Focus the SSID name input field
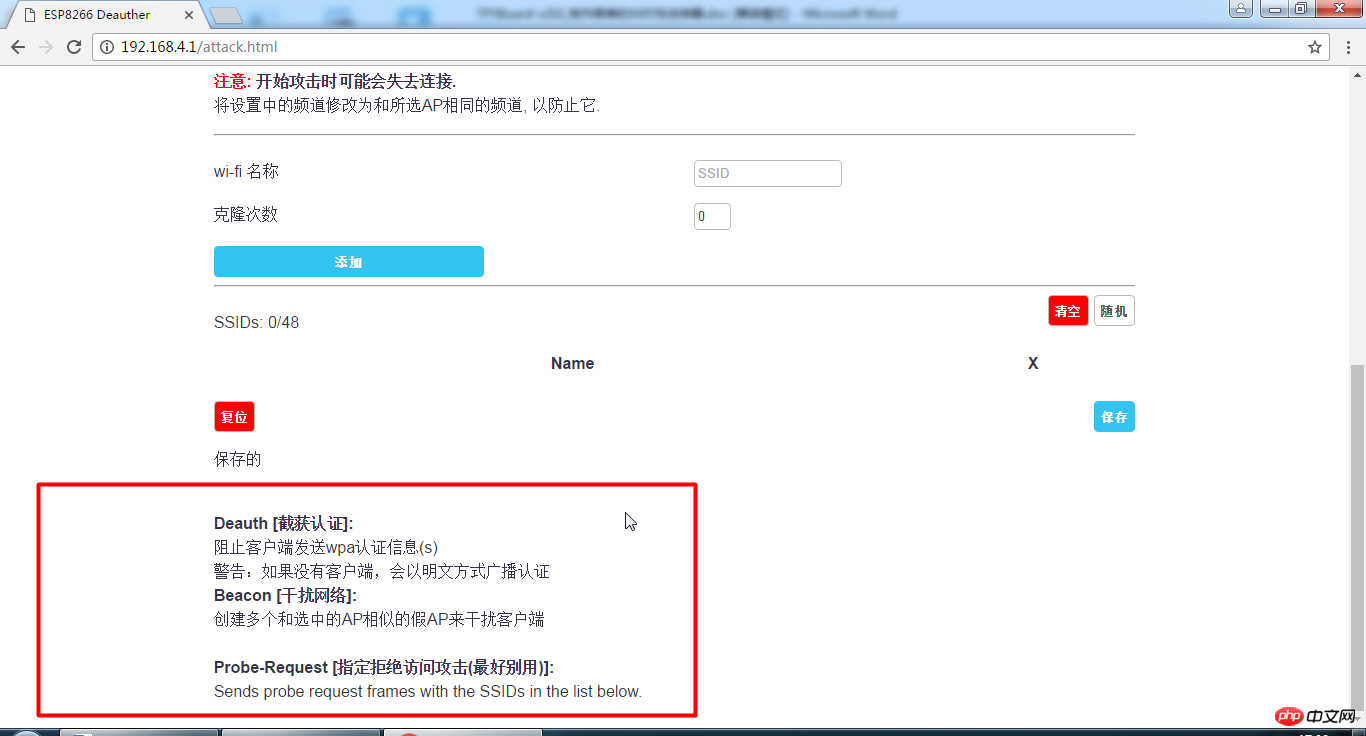Screen dimensions: 1366x736 click(x=768, y=173)
